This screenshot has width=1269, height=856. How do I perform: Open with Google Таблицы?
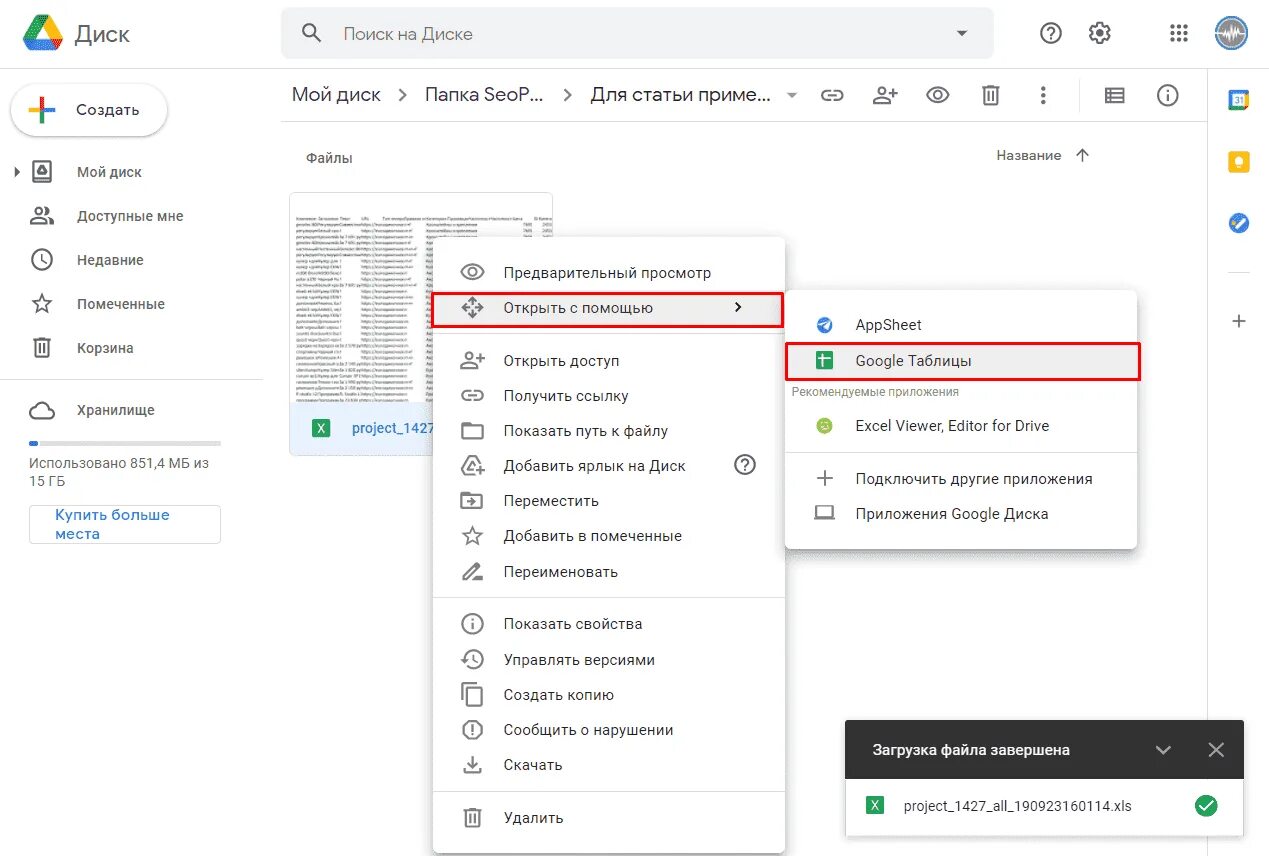coord(962,361)
